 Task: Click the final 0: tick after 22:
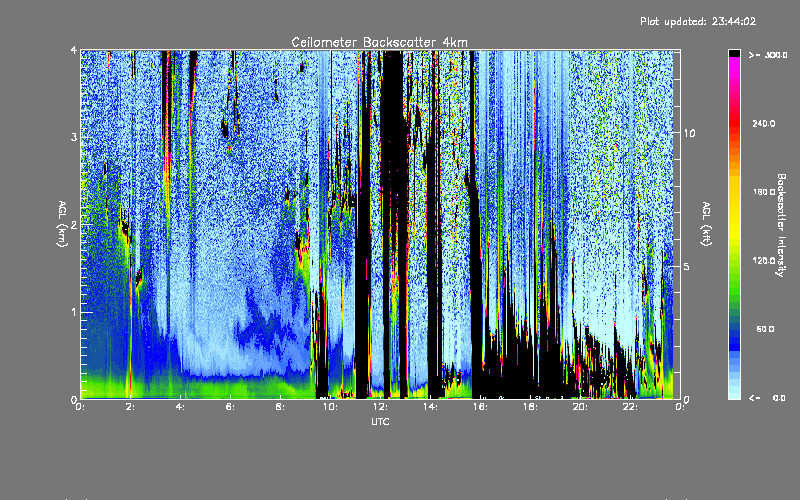[680, 407]
